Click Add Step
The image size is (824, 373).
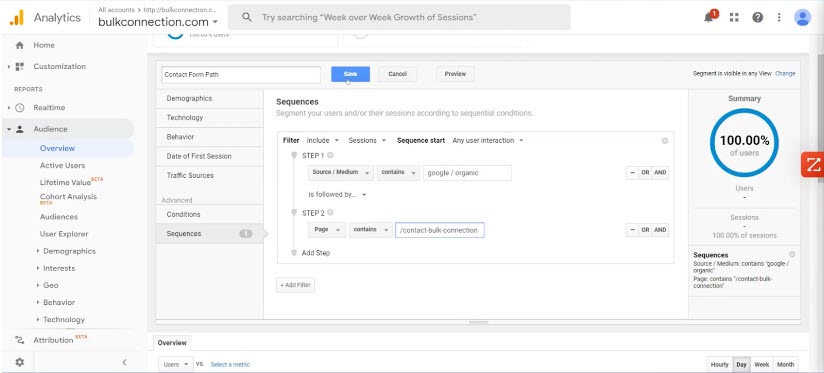coord(316,253)
